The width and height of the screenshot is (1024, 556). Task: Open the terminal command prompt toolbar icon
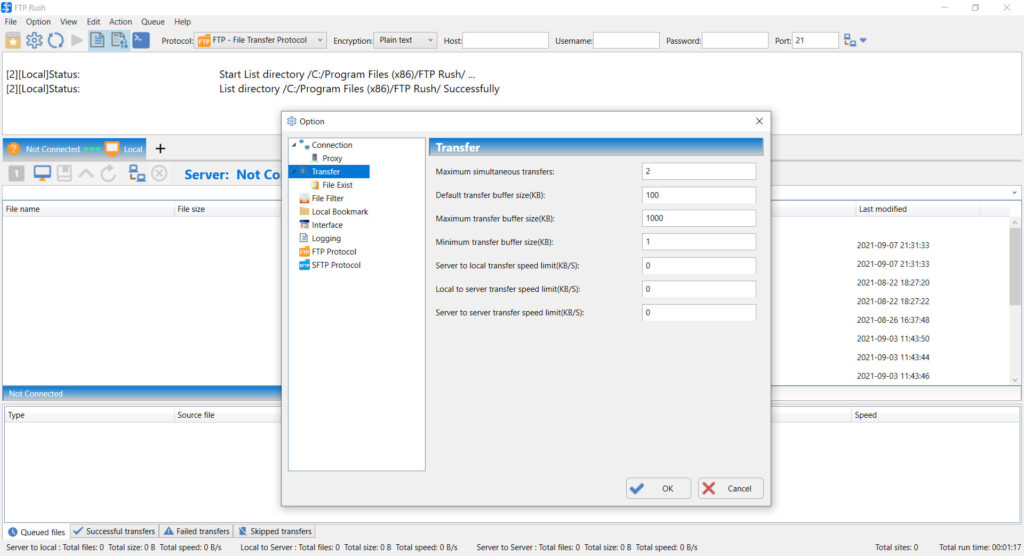(140, 40)
